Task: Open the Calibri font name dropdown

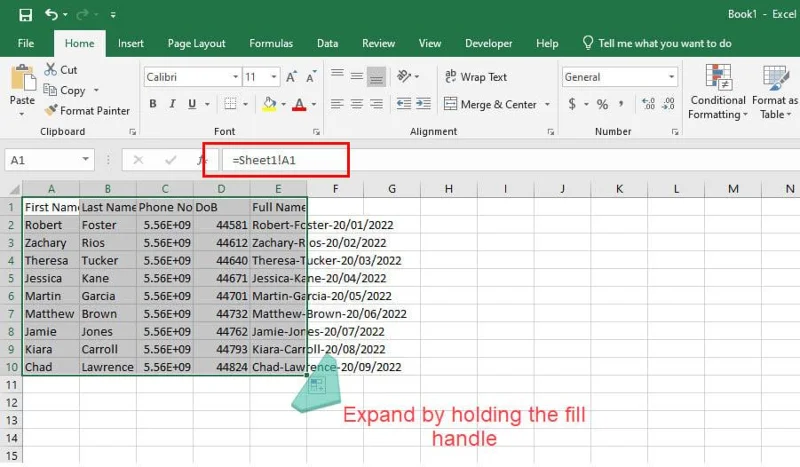Action: (x=236, y=77)
